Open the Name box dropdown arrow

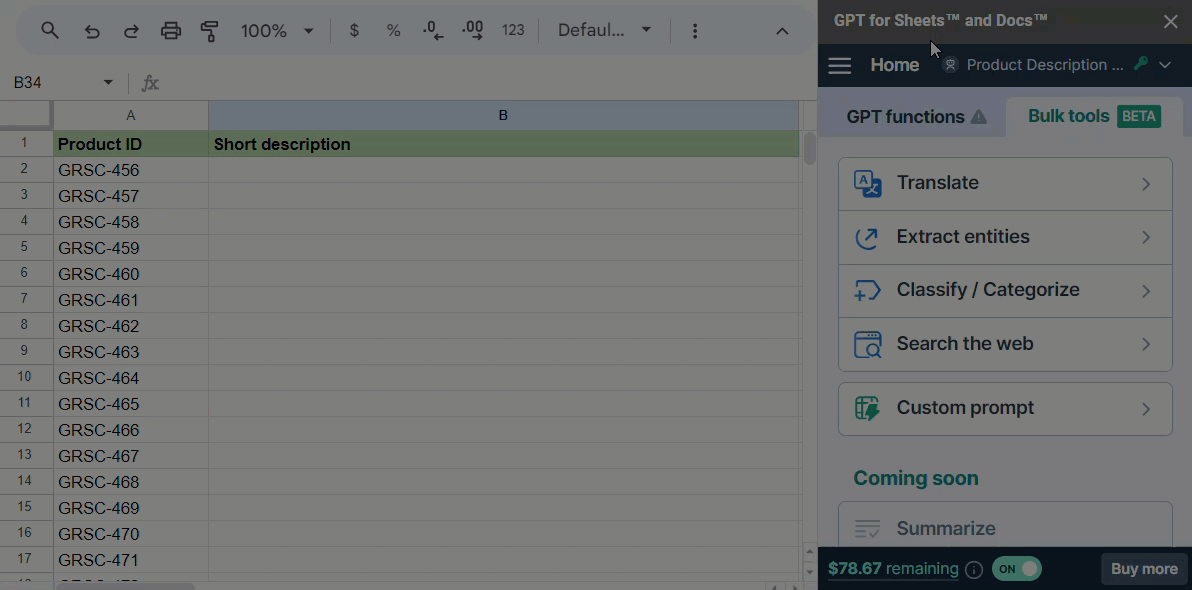tap(108, 82)
